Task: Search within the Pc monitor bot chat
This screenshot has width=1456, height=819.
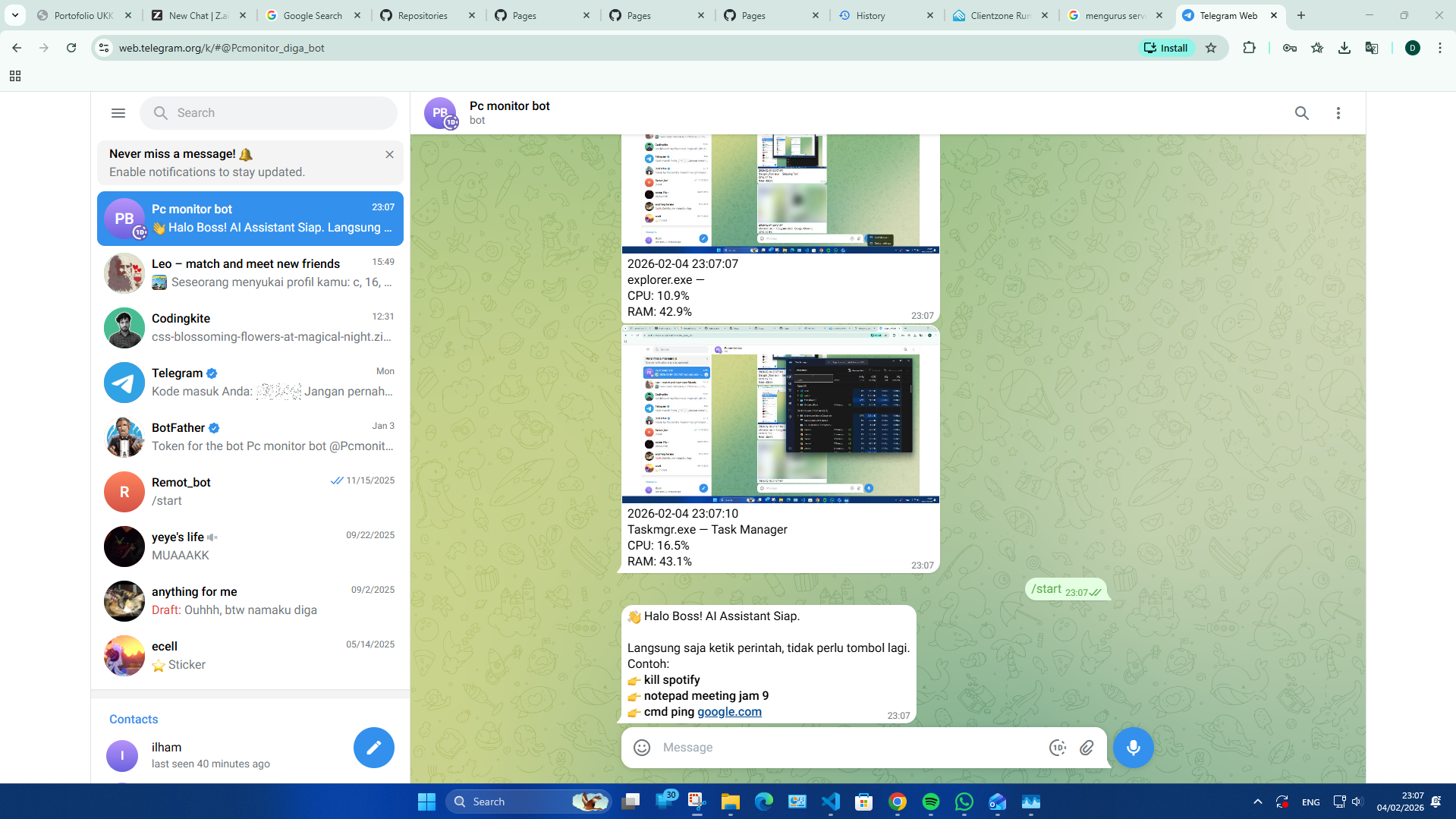Action: [1302, 112]
